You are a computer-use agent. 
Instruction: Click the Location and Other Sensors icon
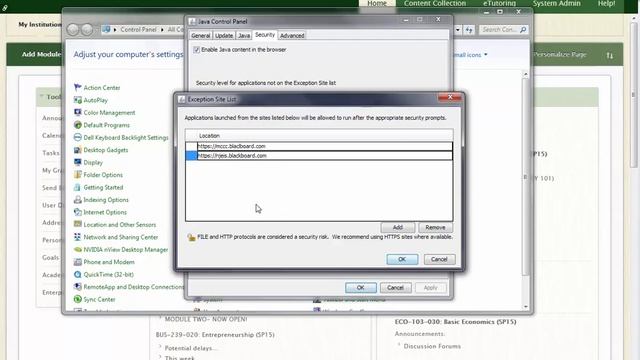pyautogui.click(x=78, y=224)
